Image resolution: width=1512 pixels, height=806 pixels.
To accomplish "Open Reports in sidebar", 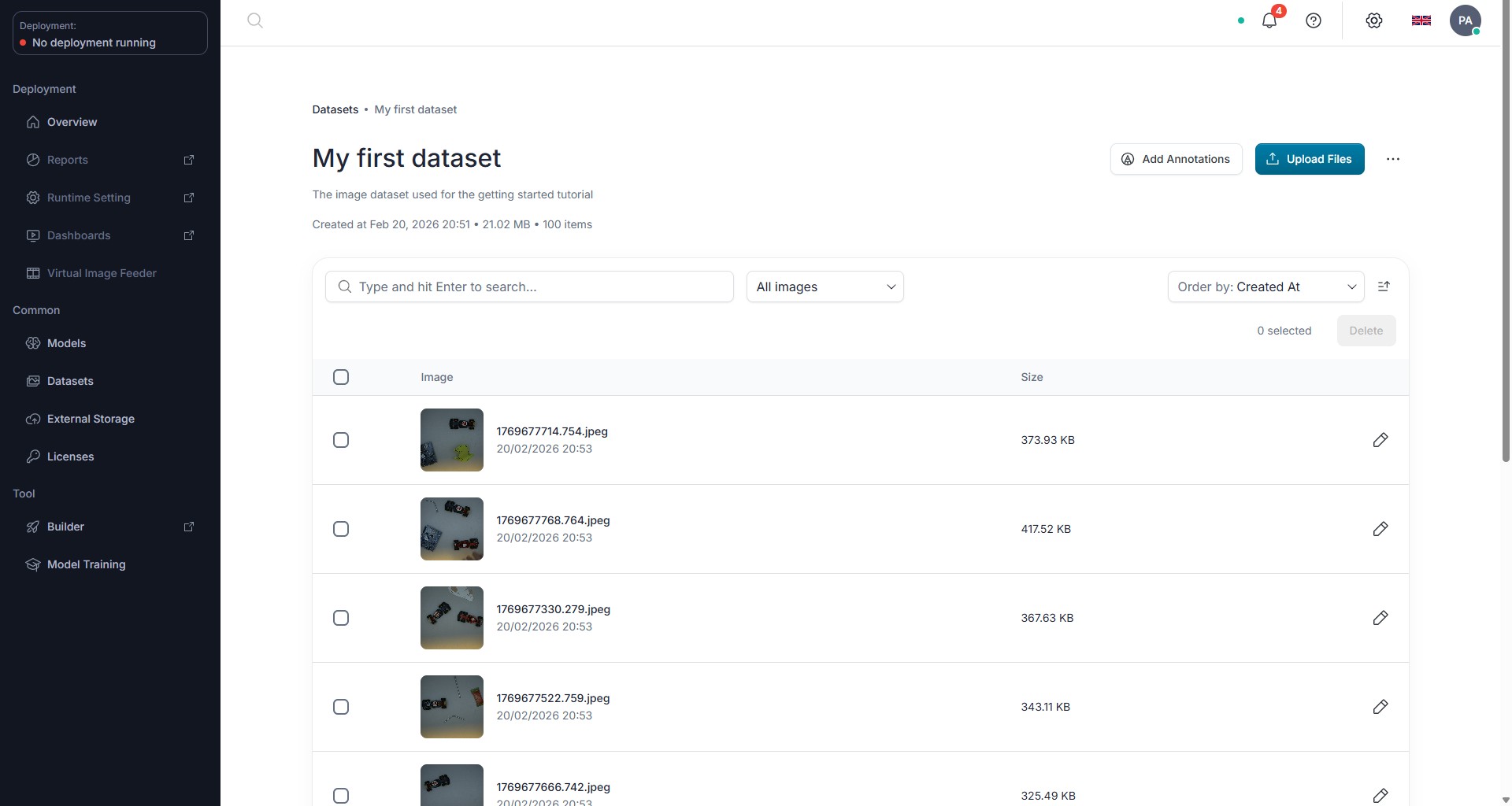I will tap(110, 160).
